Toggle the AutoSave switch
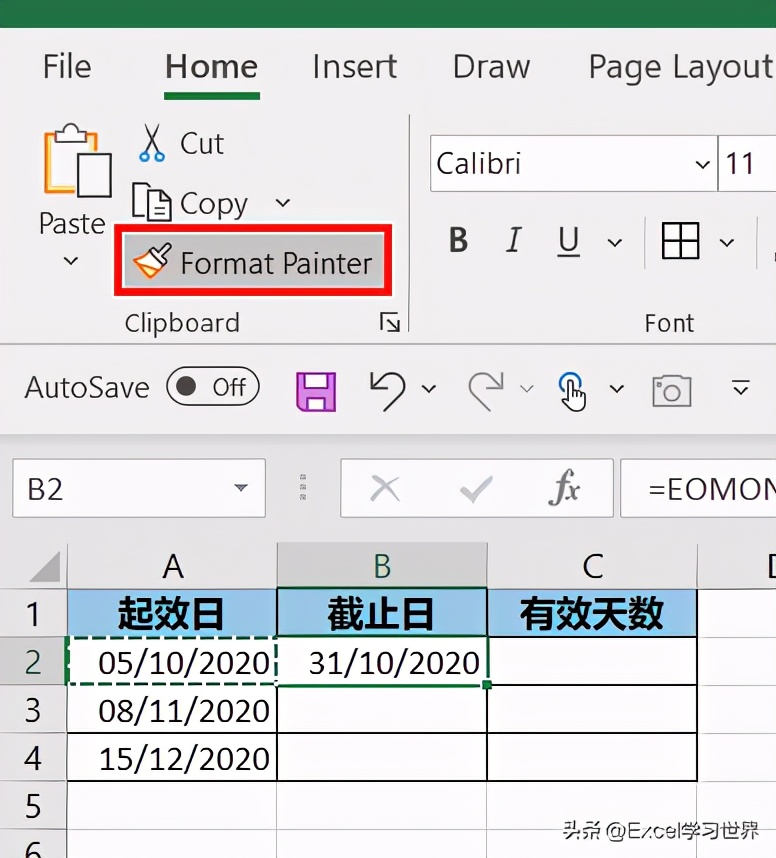The width and height of the screenshot is (776, 858). 212,388
